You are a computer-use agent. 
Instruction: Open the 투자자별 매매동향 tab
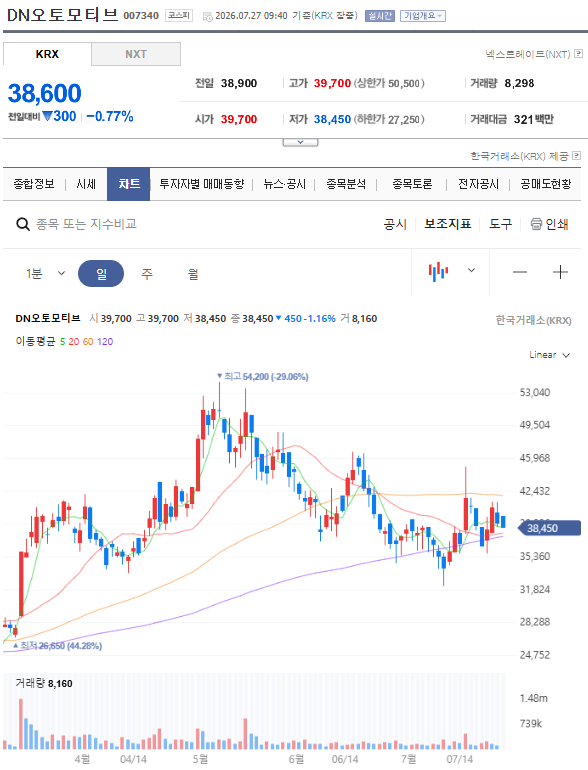[x=202, y=184]
